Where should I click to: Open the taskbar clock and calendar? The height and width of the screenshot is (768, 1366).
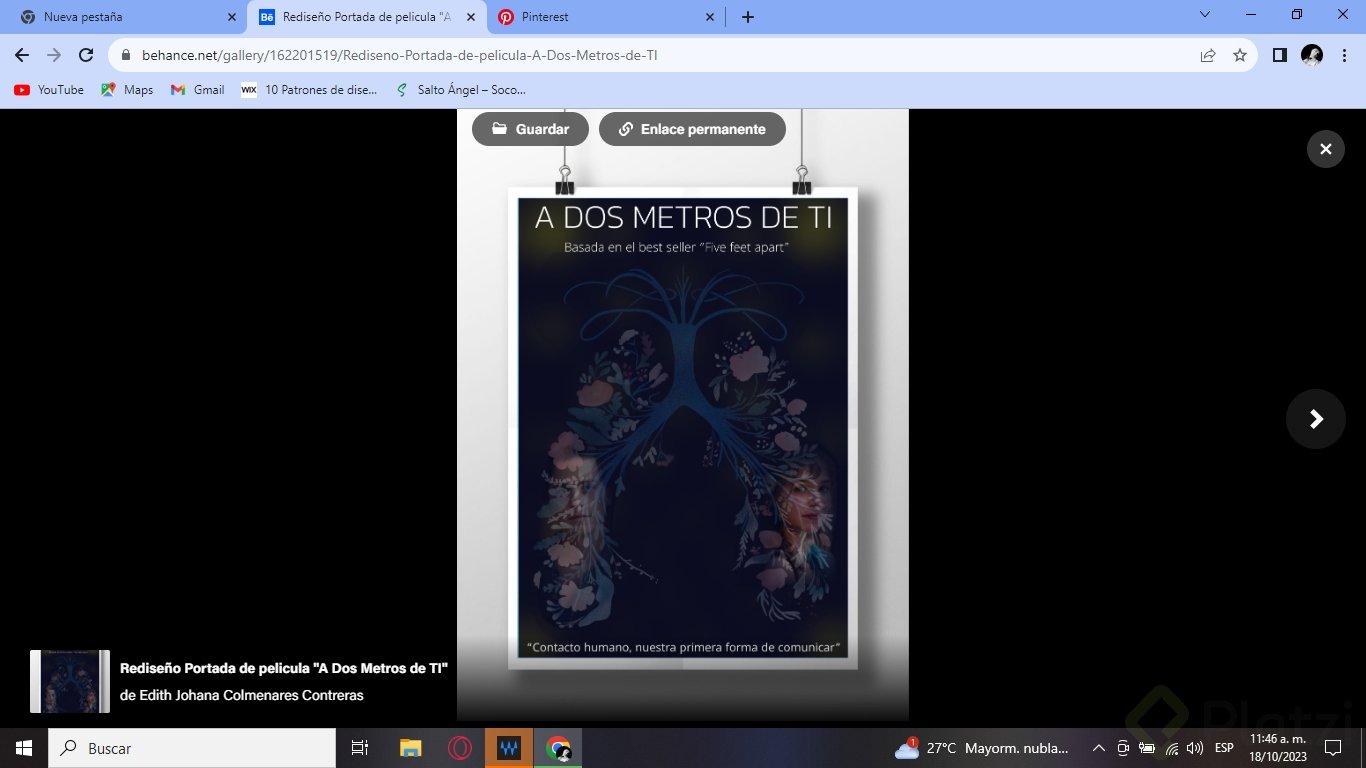(x=1278, y=748)
